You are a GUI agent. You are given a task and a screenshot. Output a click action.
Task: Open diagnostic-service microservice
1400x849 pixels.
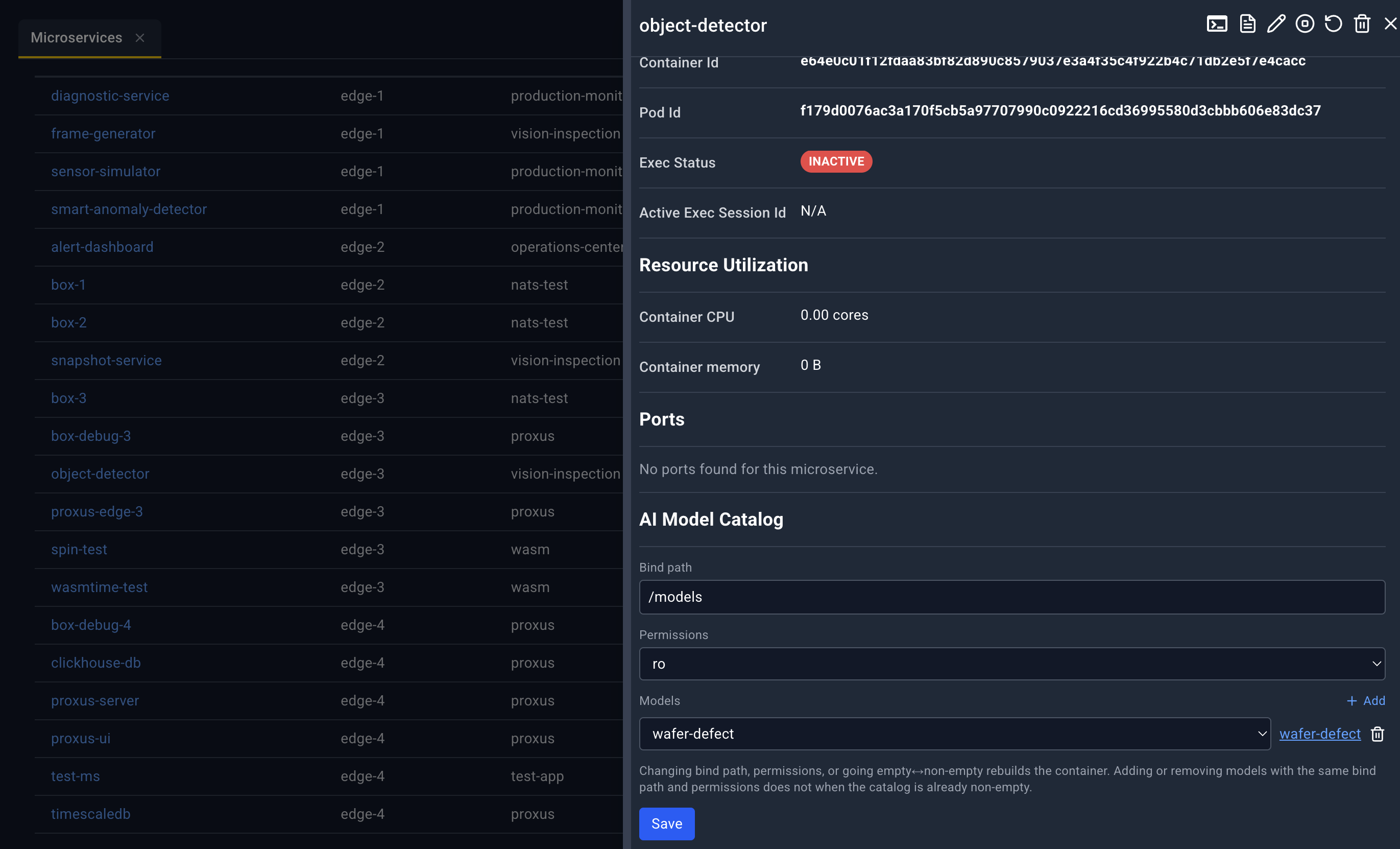pyautogui.click(x=110, y=96)
